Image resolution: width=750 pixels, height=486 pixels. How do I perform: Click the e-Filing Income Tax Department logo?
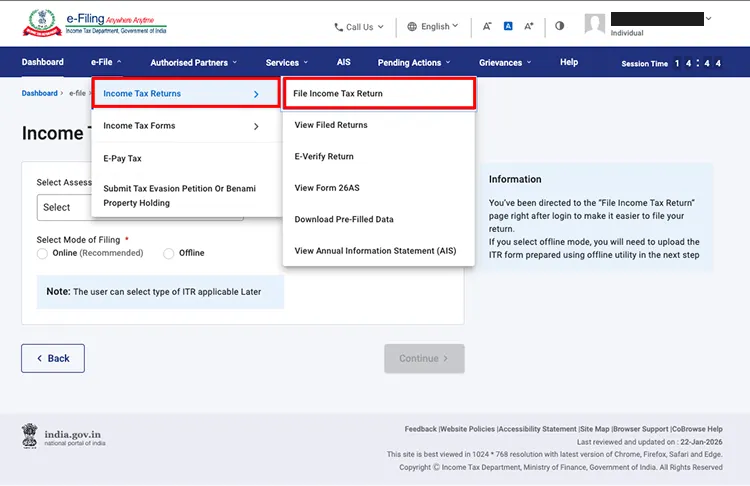pyautogui.click(x=95, y=23)
